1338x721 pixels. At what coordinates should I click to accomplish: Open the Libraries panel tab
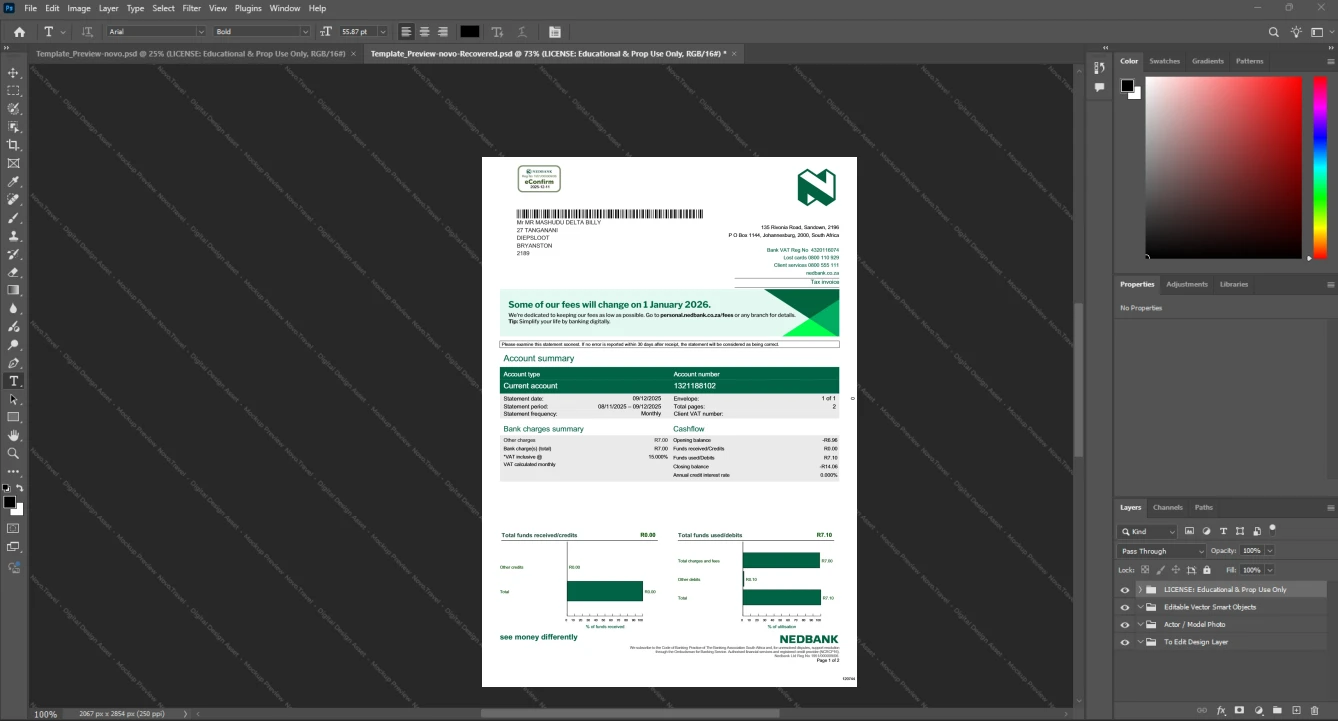1234,284
